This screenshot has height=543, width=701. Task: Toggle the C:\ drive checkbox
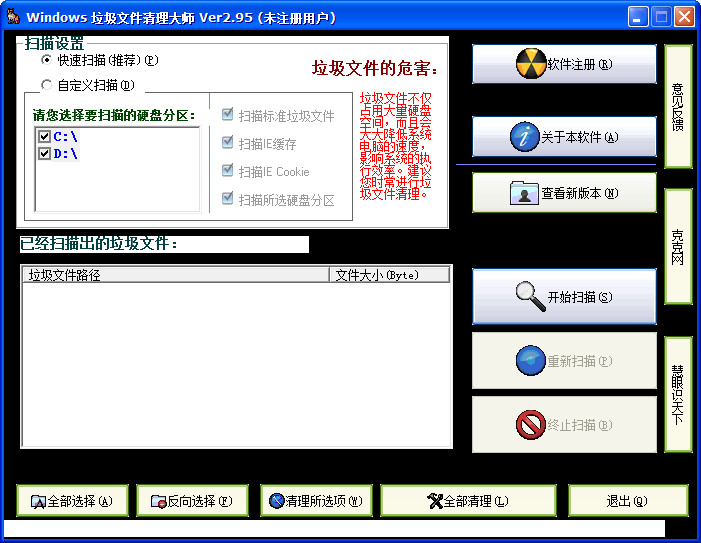(x=44, y=136)
